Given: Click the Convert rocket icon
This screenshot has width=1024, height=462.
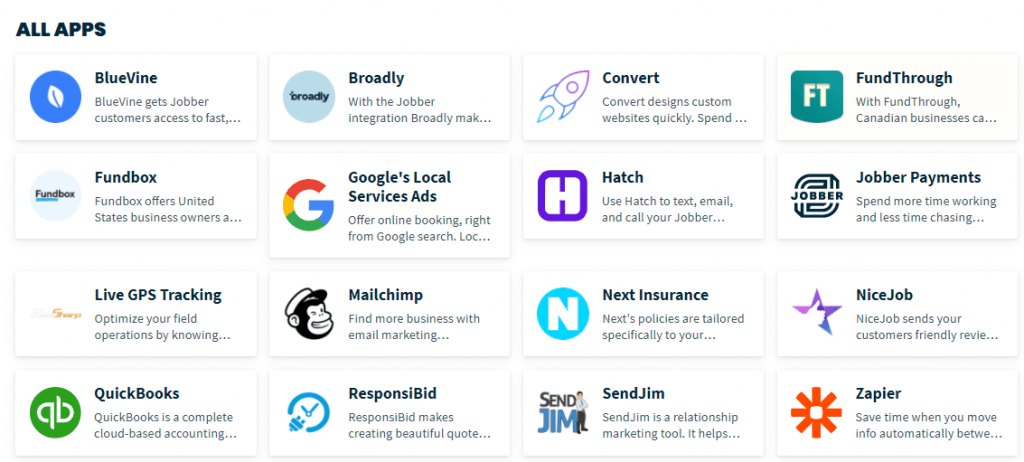Looking at the screenshot, I should pyautogui.click(x=563, y=97).
